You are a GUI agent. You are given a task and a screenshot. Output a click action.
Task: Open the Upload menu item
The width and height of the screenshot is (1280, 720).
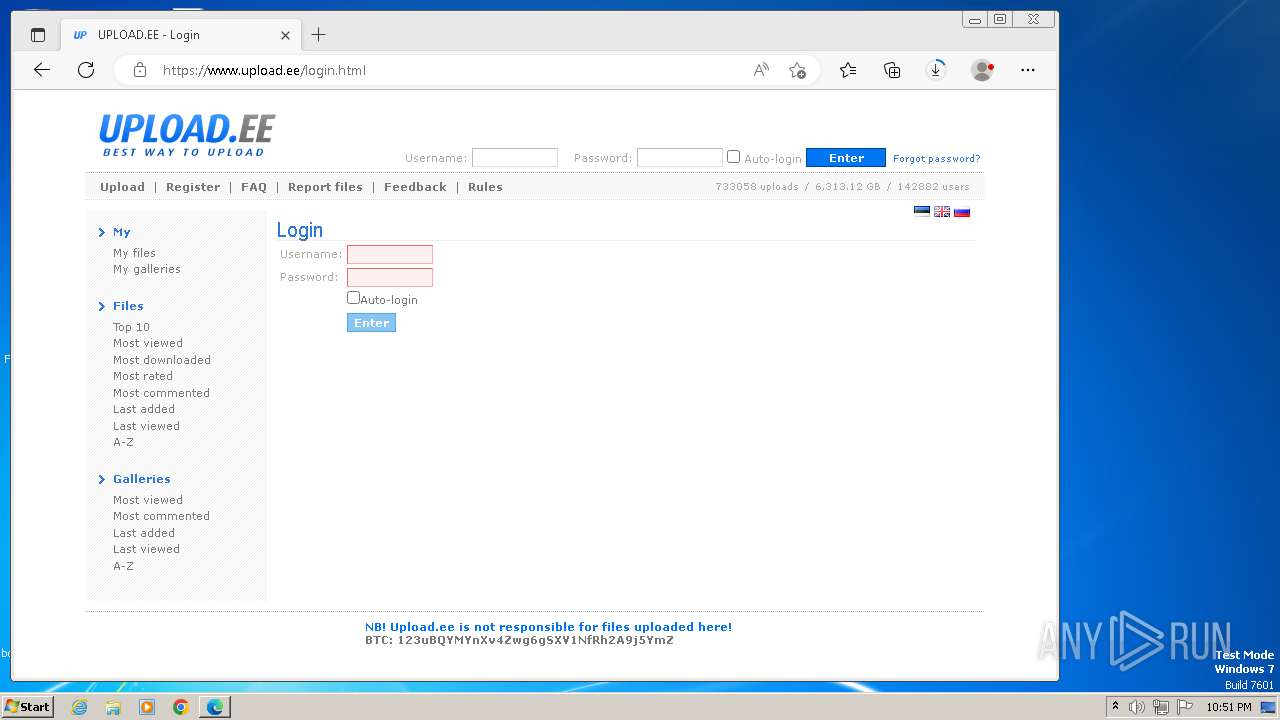(122, 187)
